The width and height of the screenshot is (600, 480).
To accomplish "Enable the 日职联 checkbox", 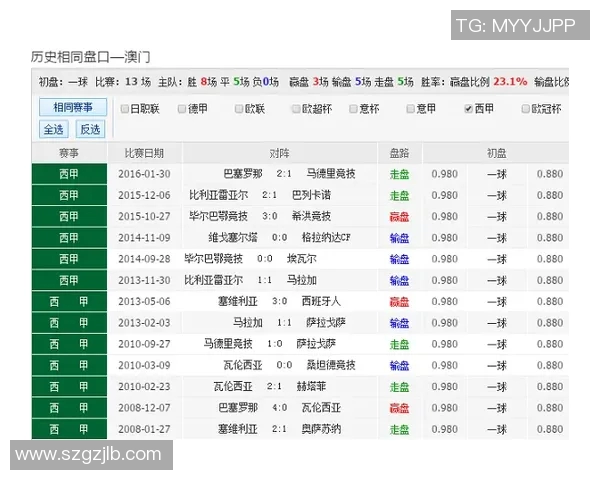I will [x=124, y=108].
